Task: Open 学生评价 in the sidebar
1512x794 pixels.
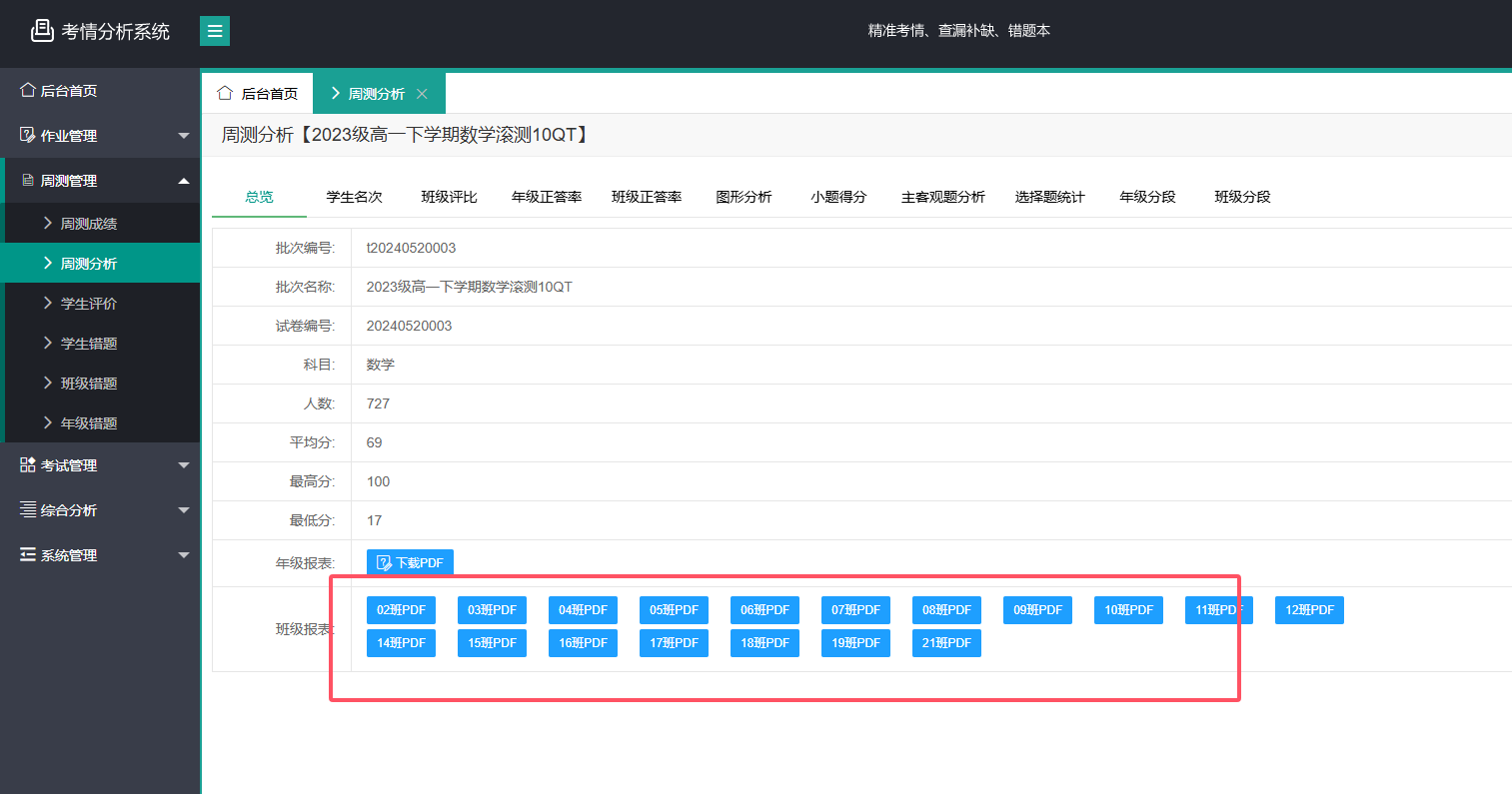Action: click(x=102, y=303)
